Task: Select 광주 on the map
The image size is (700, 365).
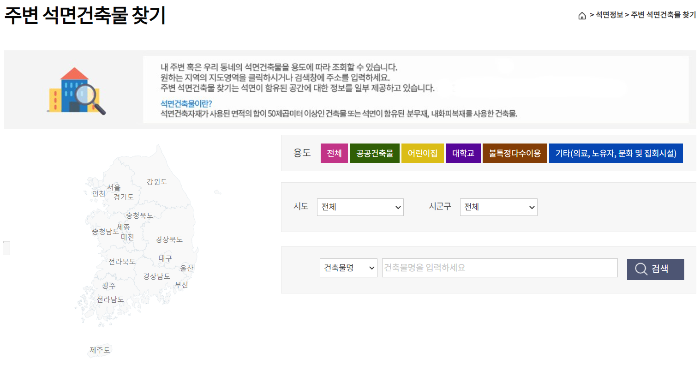Action: [109, 286]
